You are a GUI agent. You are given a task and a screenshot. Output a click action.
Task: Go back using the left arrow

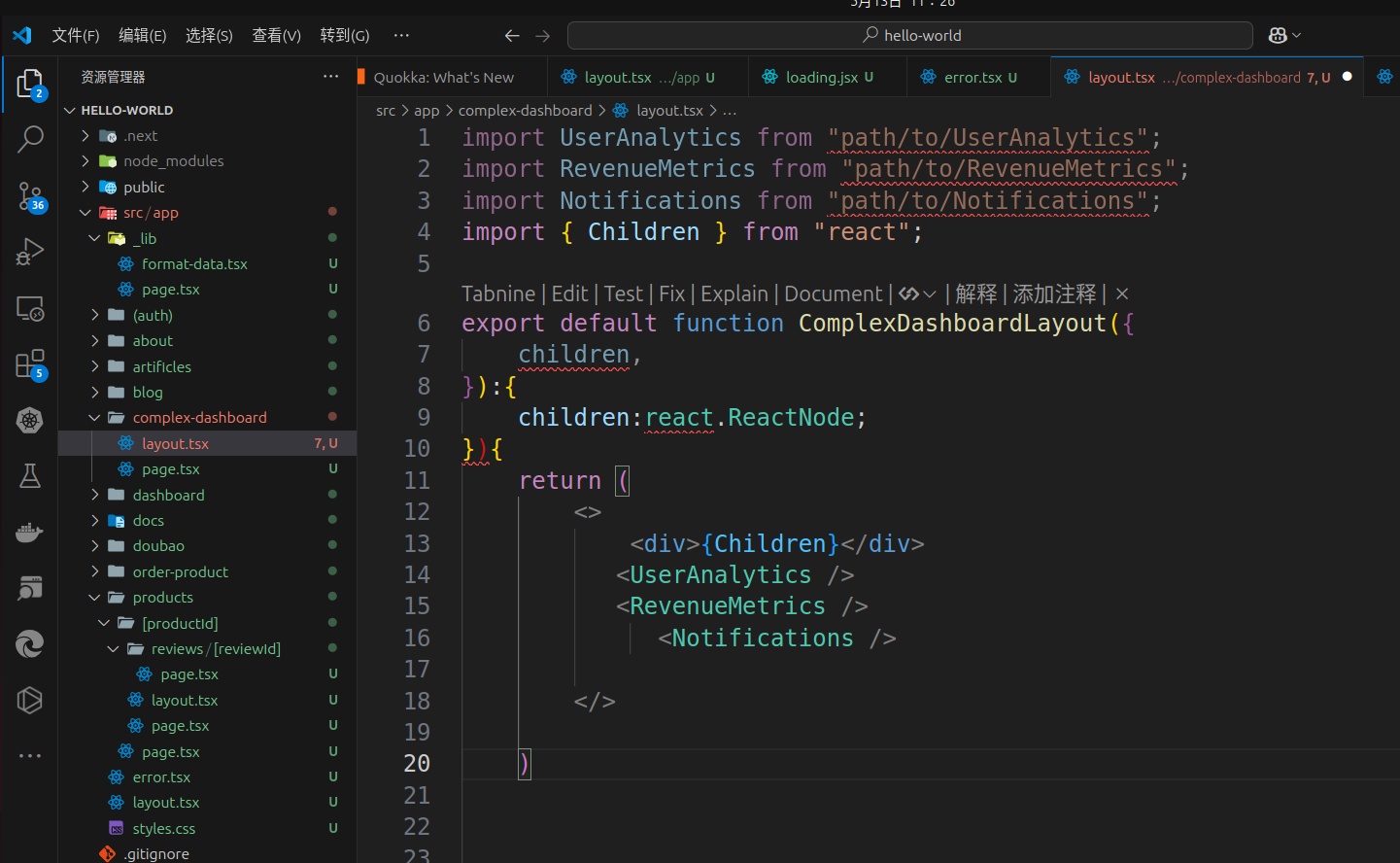[x=512, y=36]
